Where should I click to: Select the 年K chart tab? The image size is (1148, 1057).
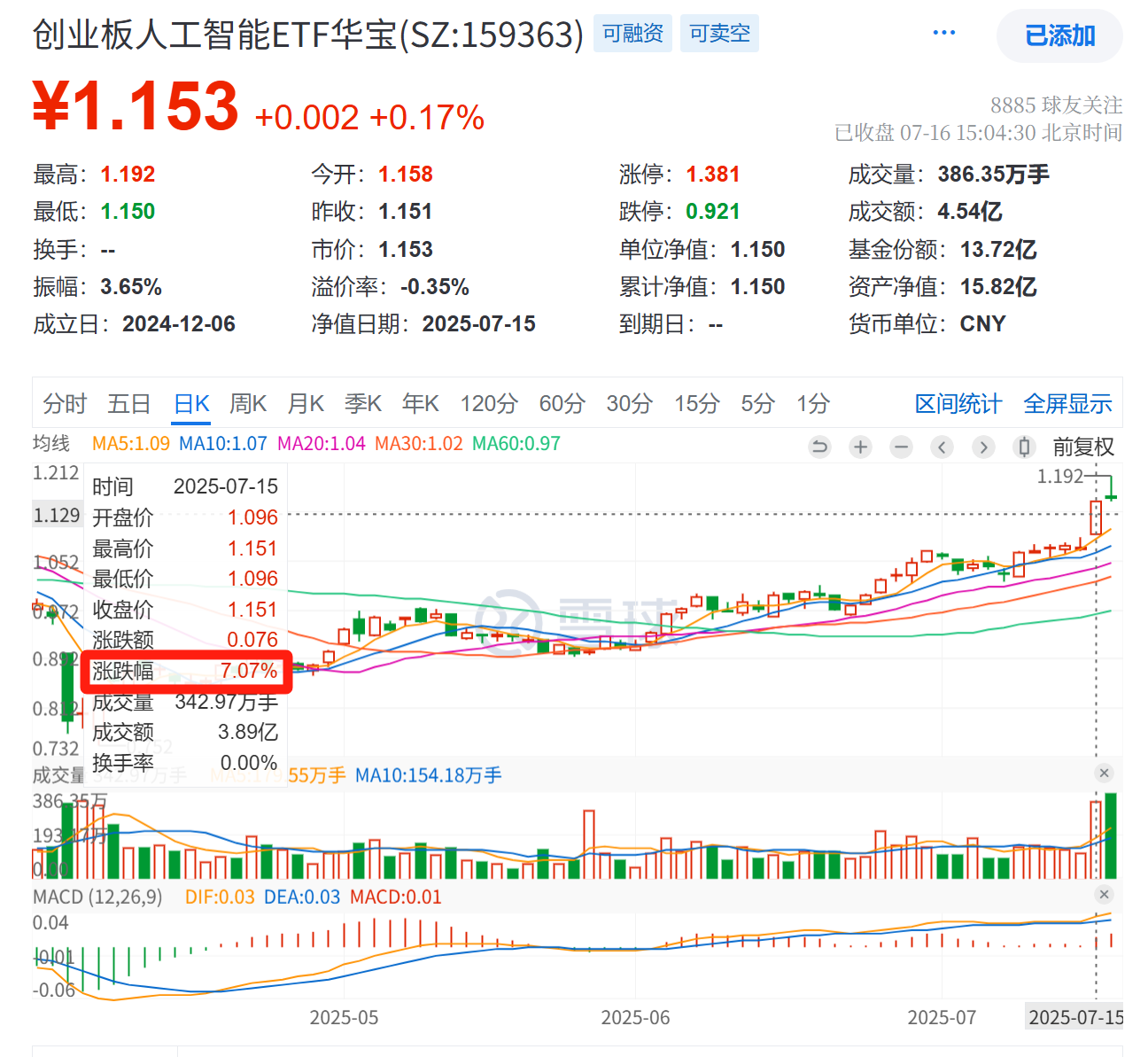[421, 404]
